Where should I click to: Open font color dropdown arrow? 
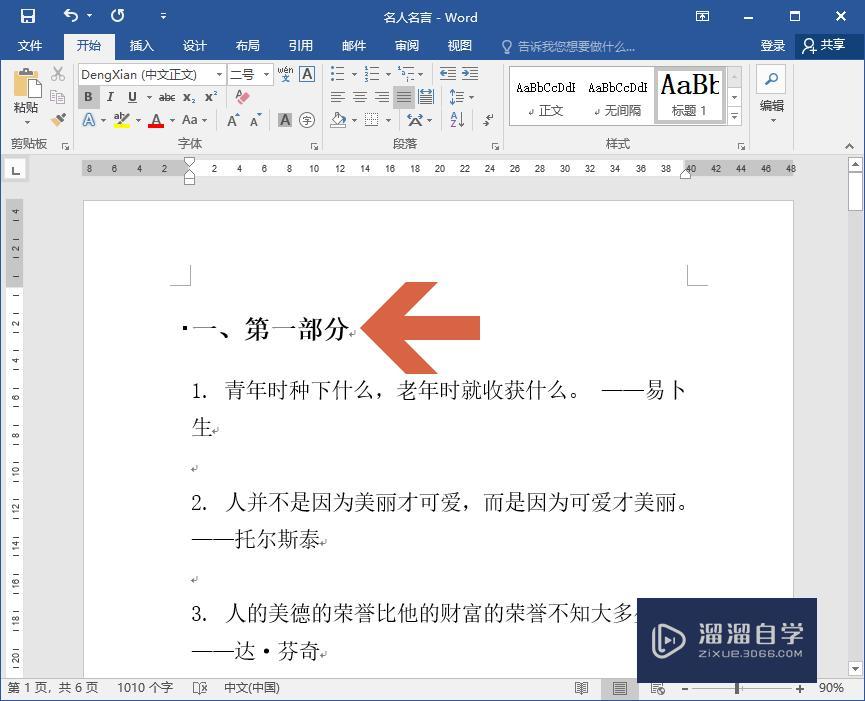point(172,120)
